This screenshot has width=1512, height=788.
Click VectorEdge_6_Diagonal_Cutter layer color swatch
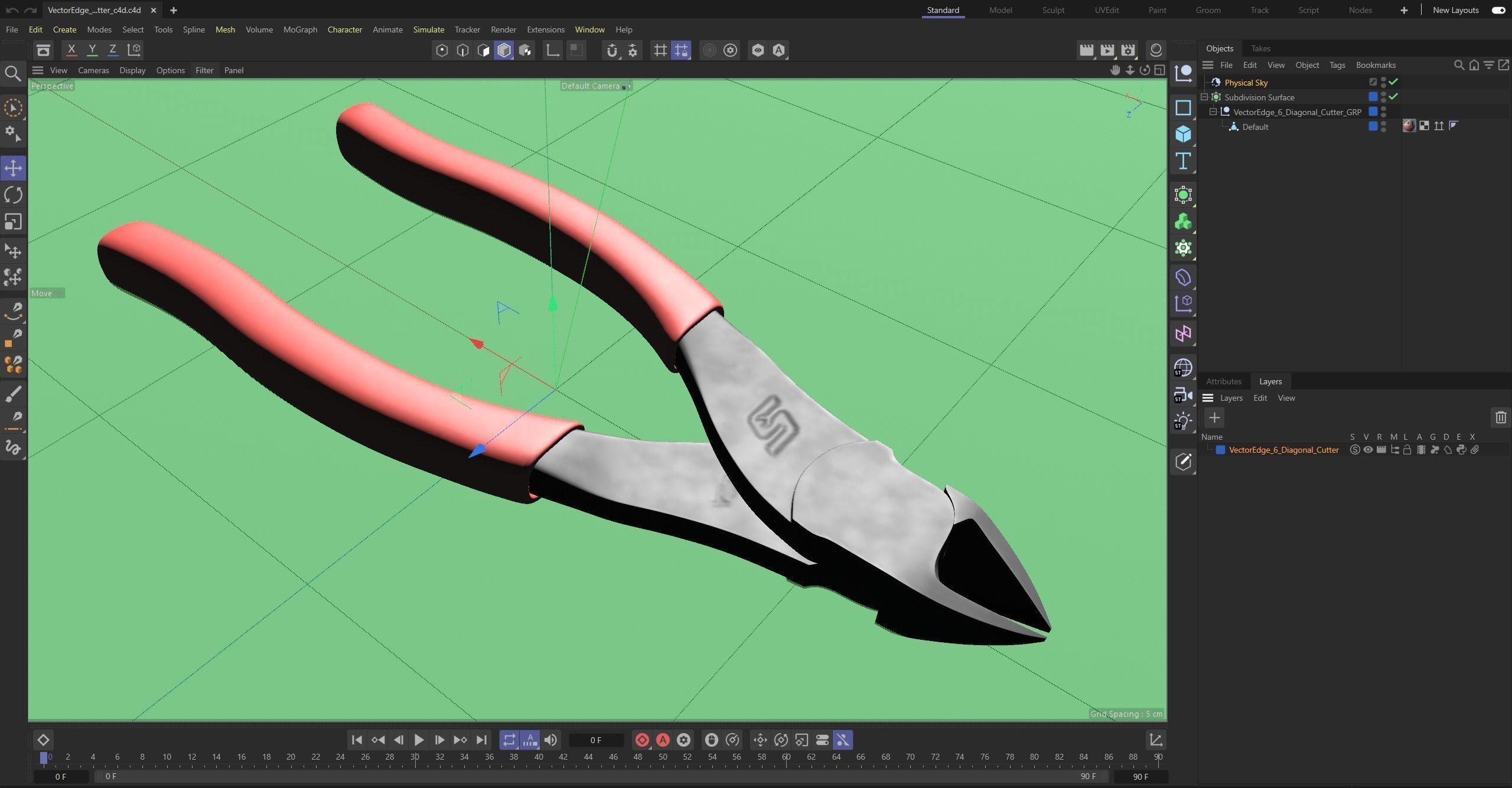(1220, 450)
